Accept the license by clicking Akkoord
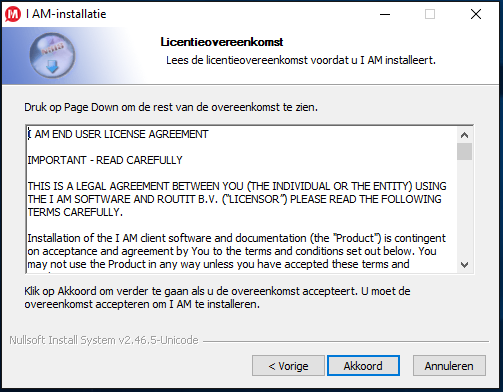The image size is (503, 392). pyautogui.click(x=363, y=366)
